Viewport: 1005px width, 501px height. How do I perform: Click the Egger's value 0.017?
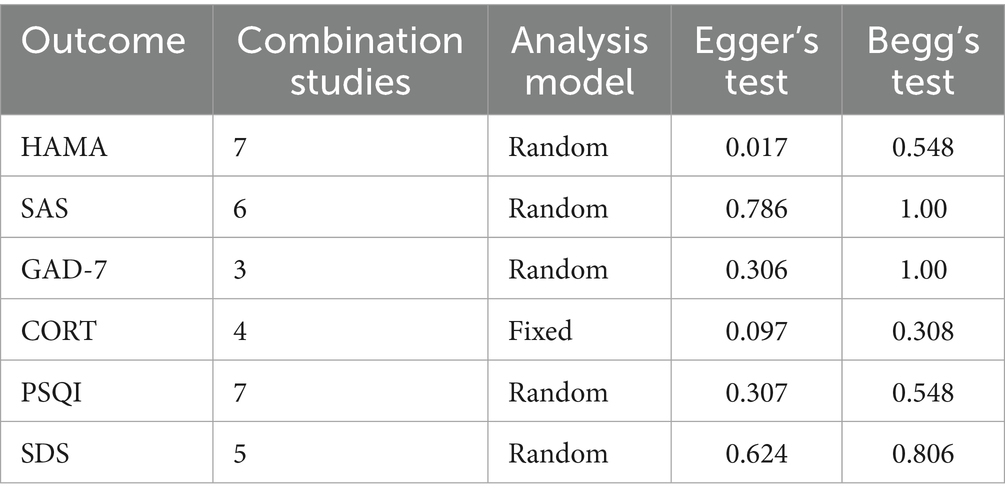757,147
